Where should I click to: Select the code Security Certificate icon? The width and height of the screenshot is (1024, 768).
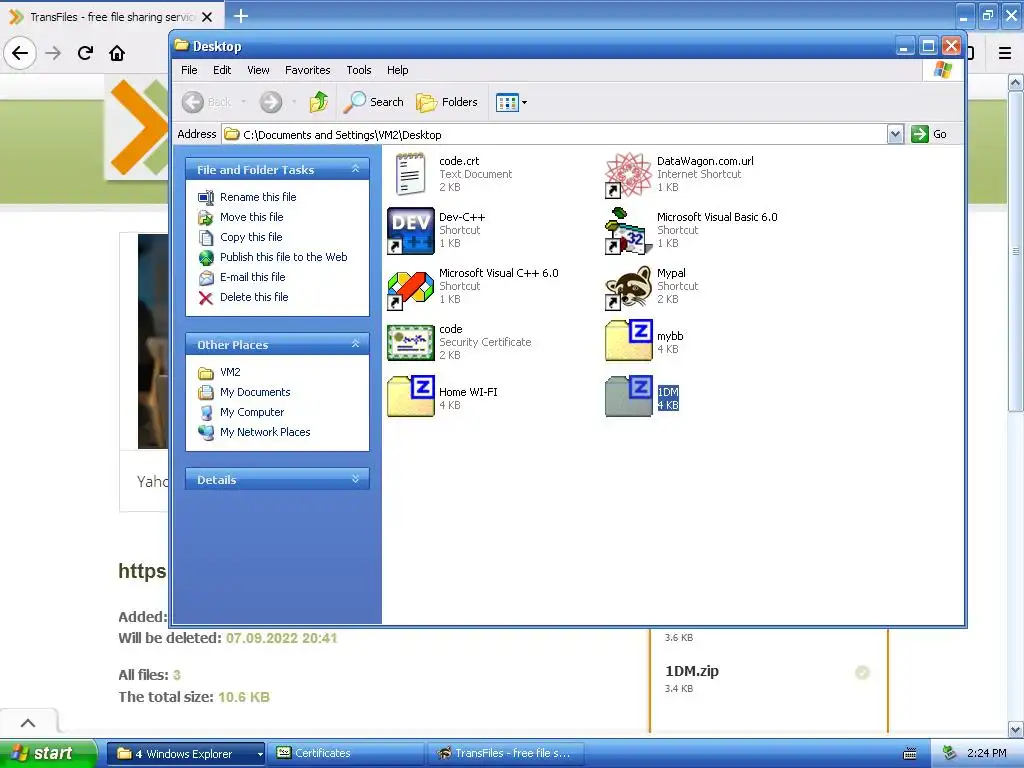(x=410, y=342)
